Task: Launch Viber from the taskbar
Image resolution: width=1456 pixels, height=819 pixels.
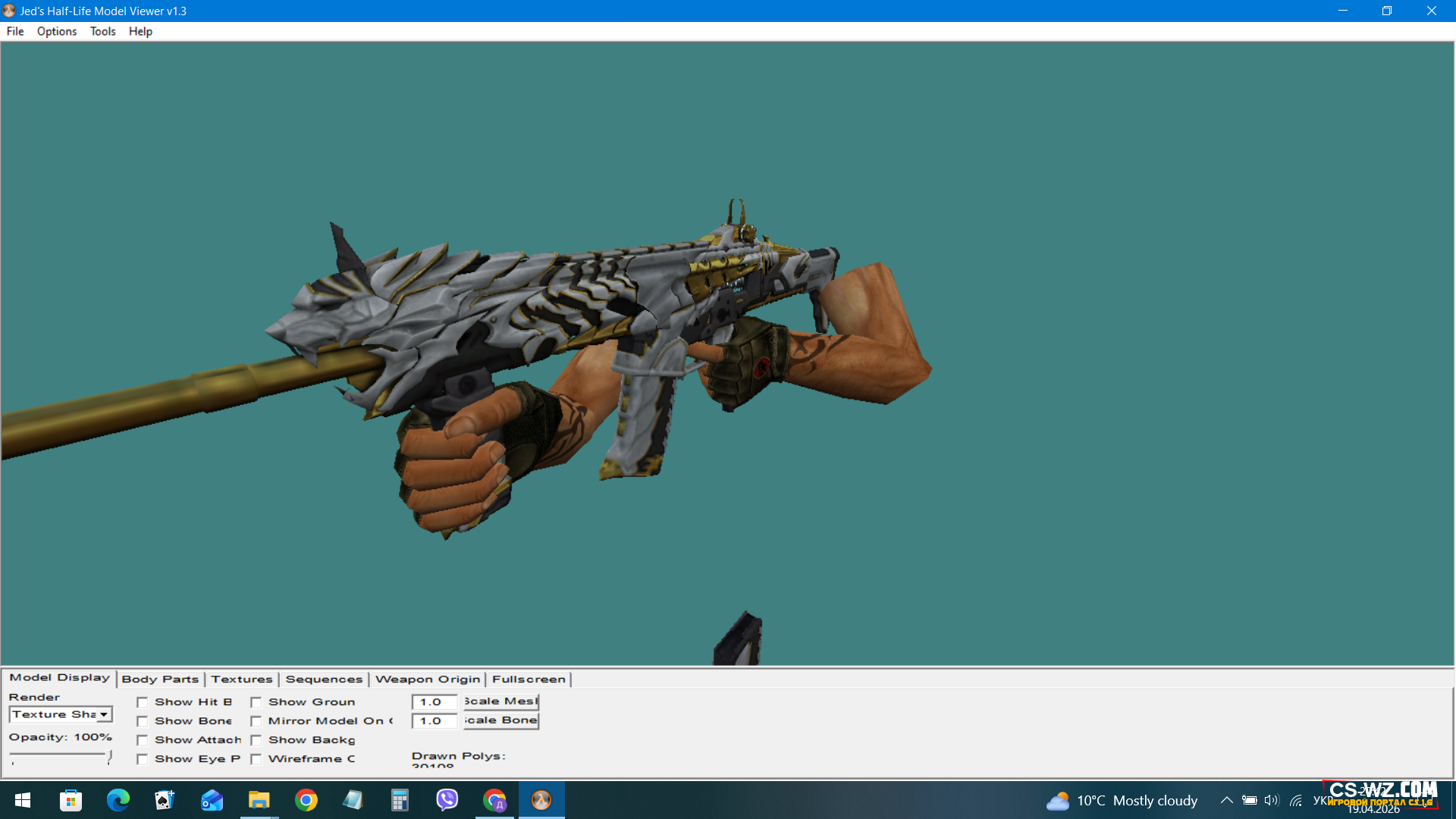Action: (447, 800)
